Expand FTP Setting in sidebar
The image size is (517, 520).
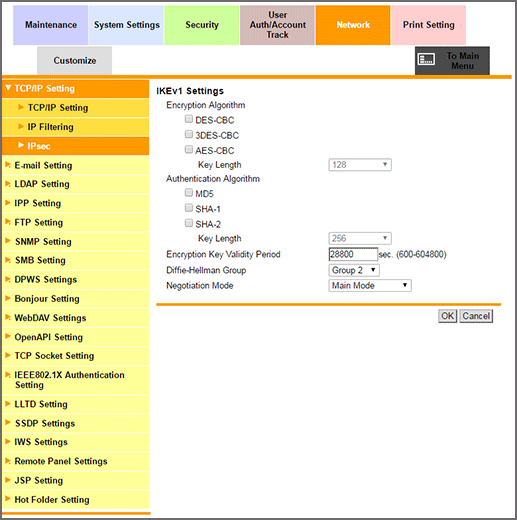coord(75,223)
